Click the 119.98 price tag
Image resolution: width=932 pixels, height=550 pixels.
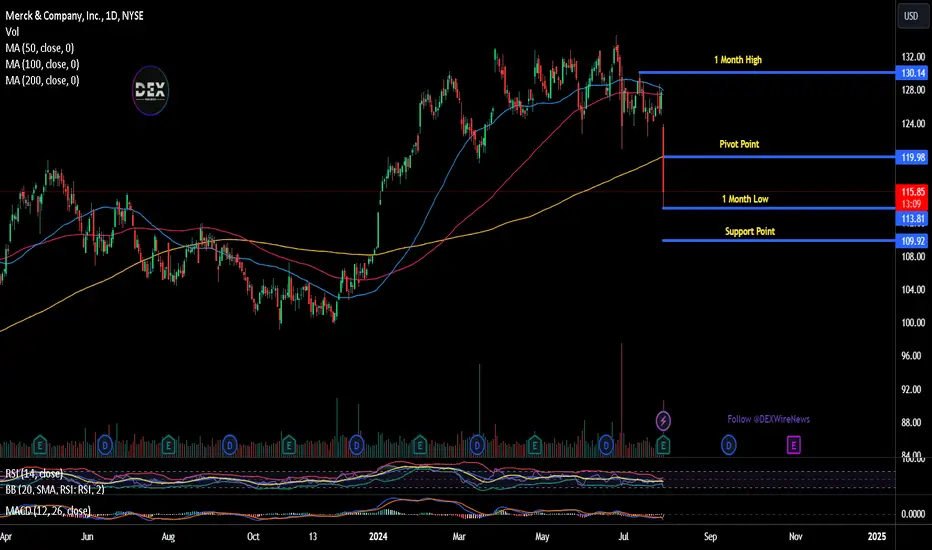[913, 157]
